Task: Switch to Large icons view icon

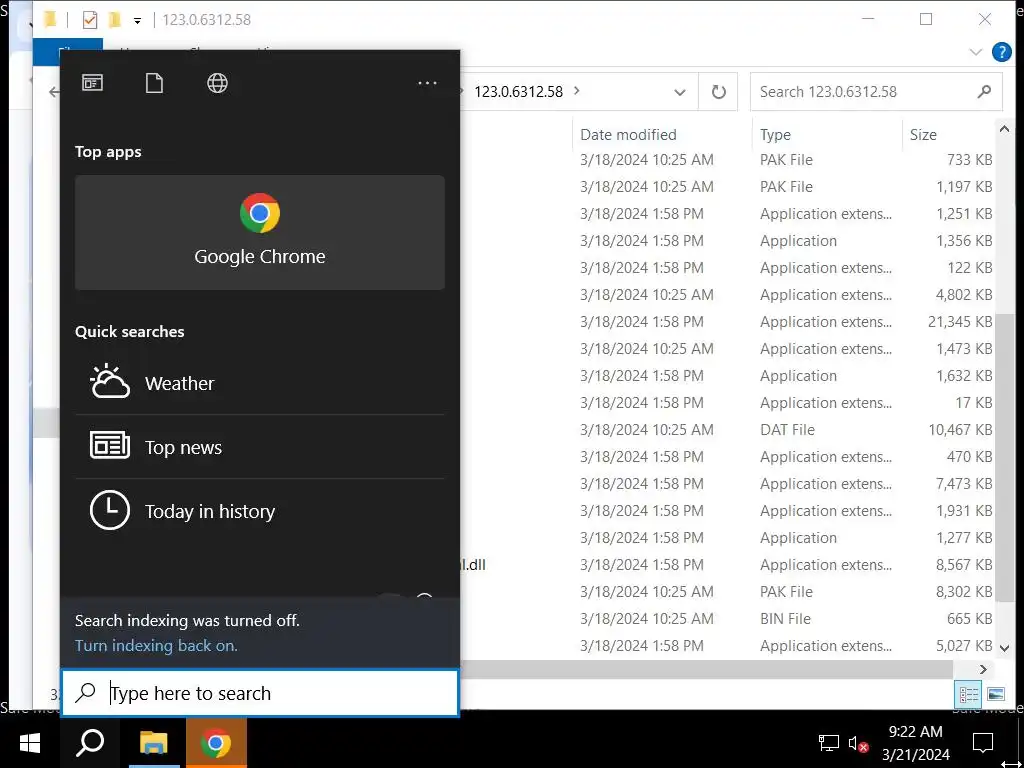Action: click(x=995, y=694)
